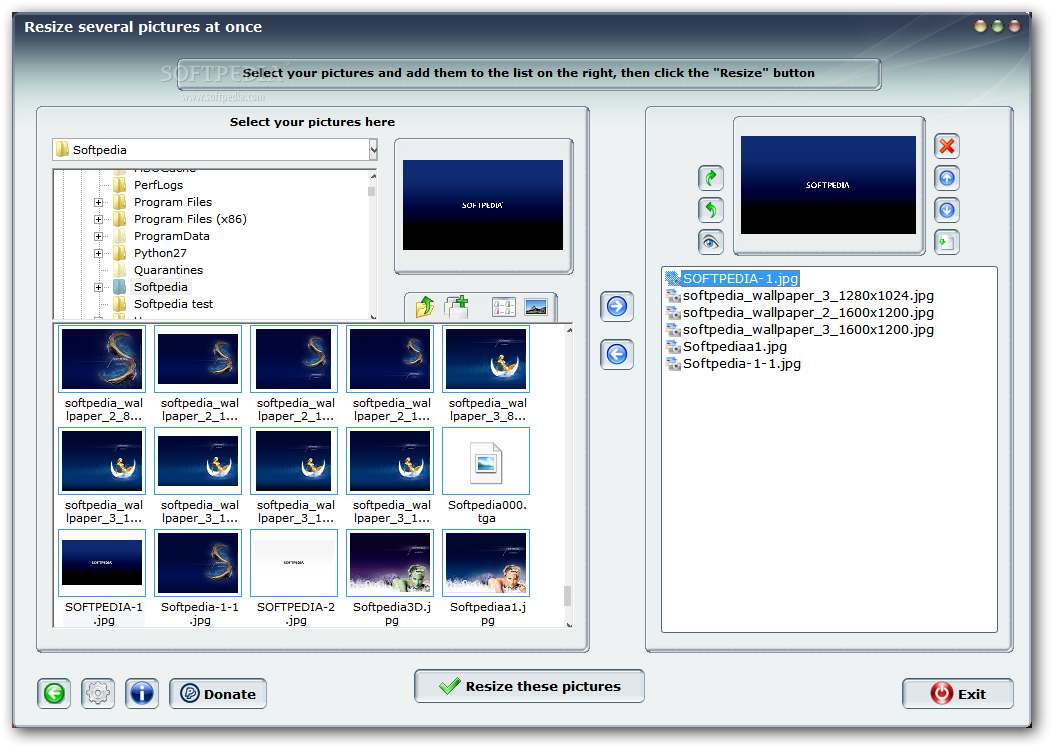Open settings with the gear icon

tap(98, 693)
